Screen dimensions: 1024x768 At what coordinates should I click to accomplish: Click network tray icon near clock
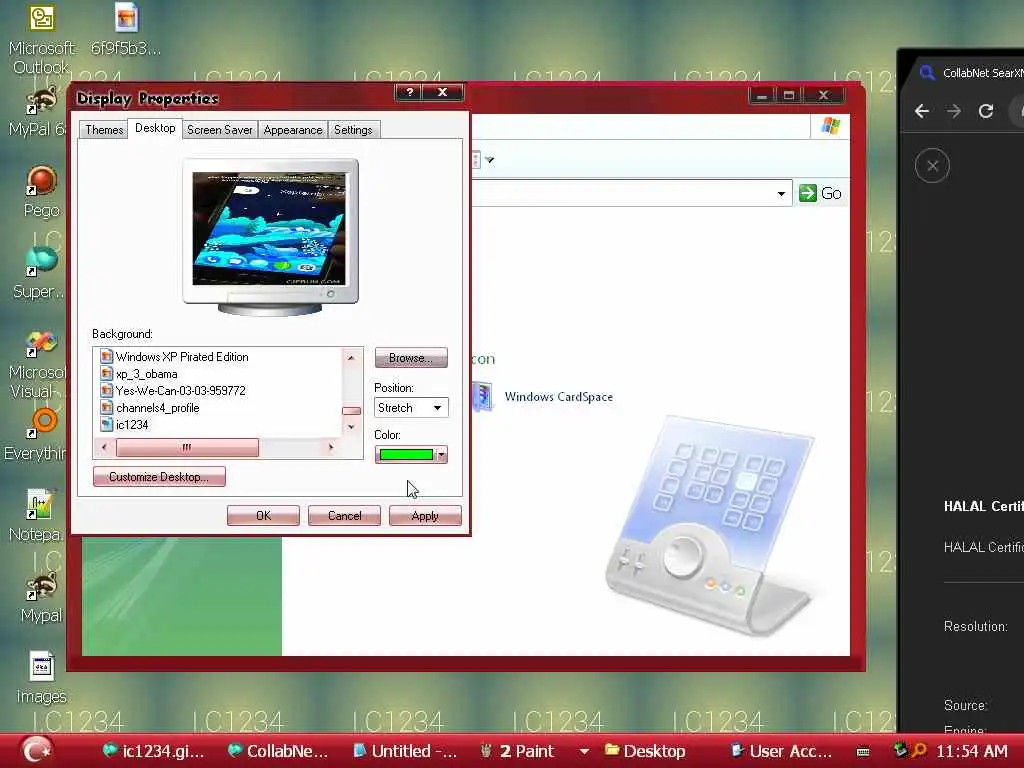900,750
